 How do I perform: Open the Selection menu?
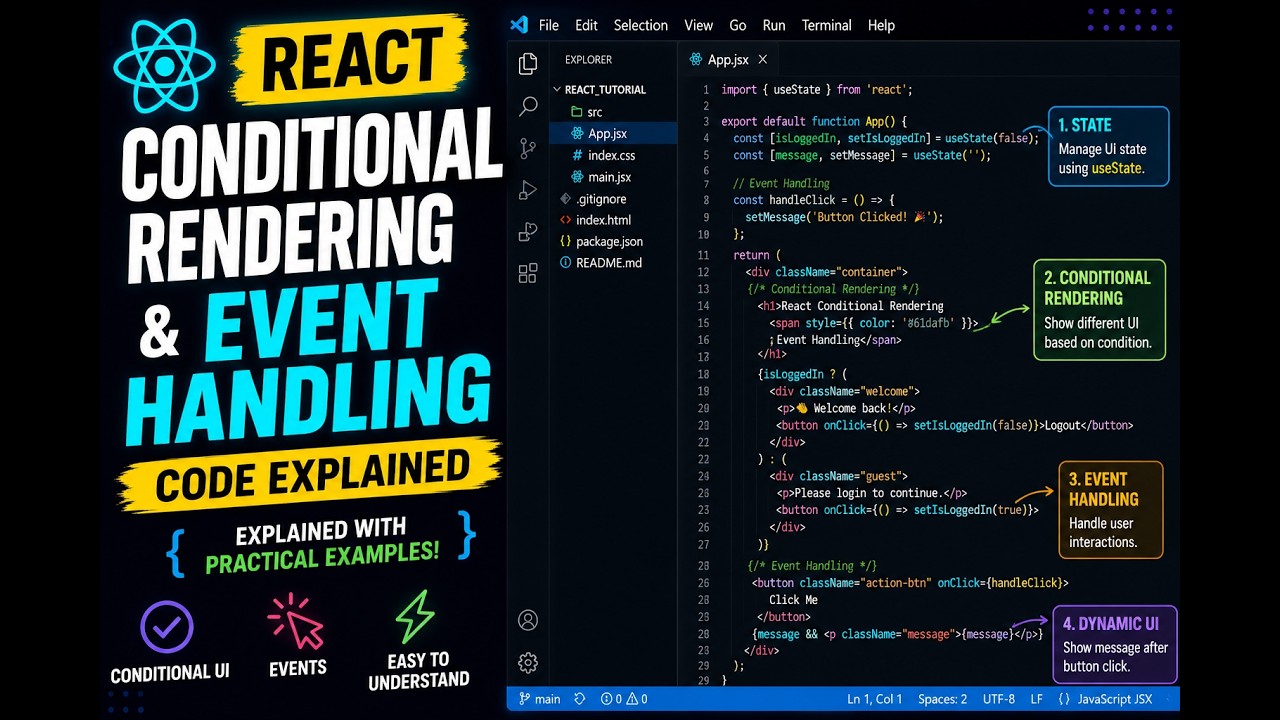click(x=640, y=25)
